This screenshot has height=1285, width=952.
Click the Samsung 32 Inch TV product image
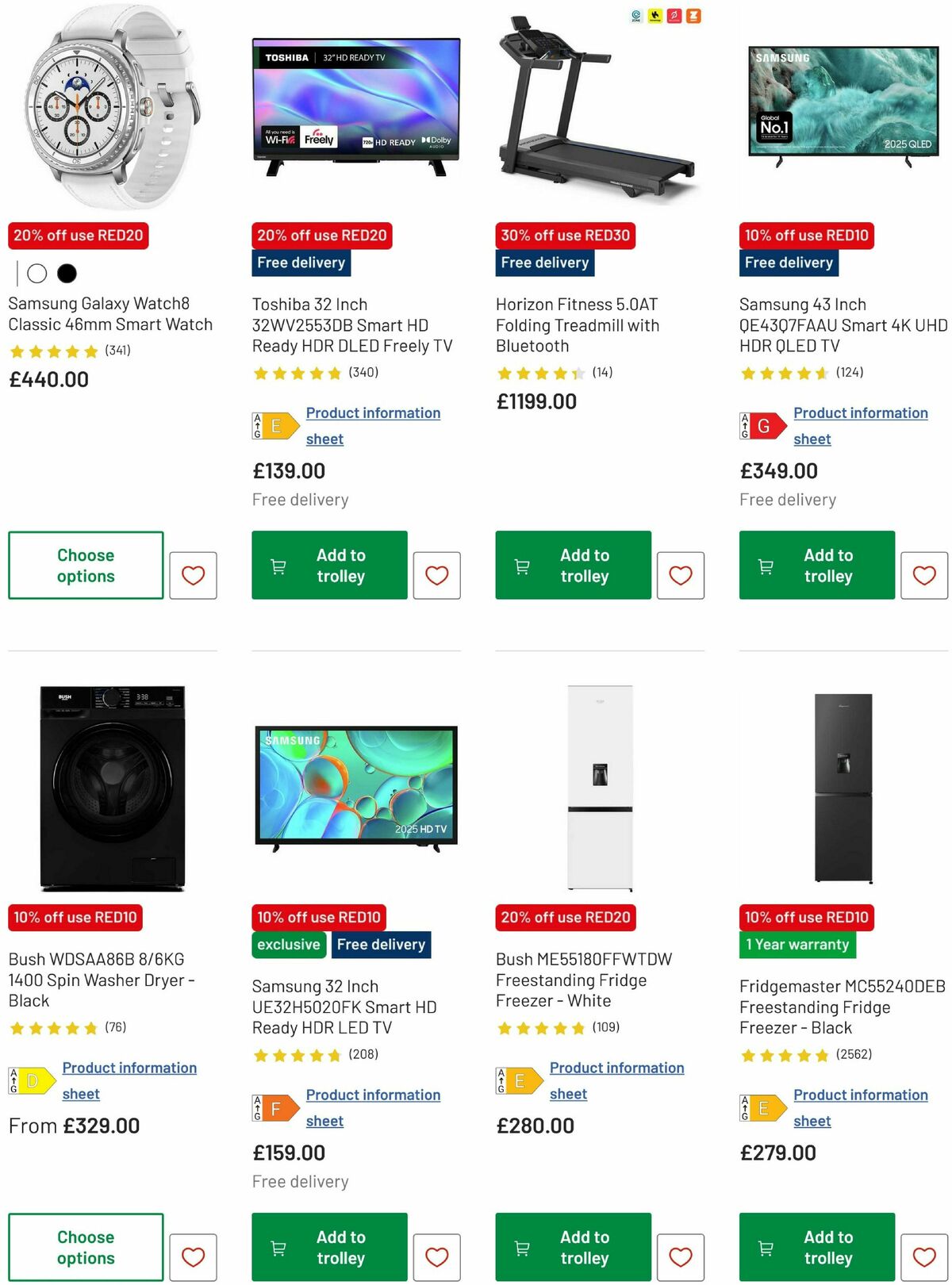[x=355, y=785]
